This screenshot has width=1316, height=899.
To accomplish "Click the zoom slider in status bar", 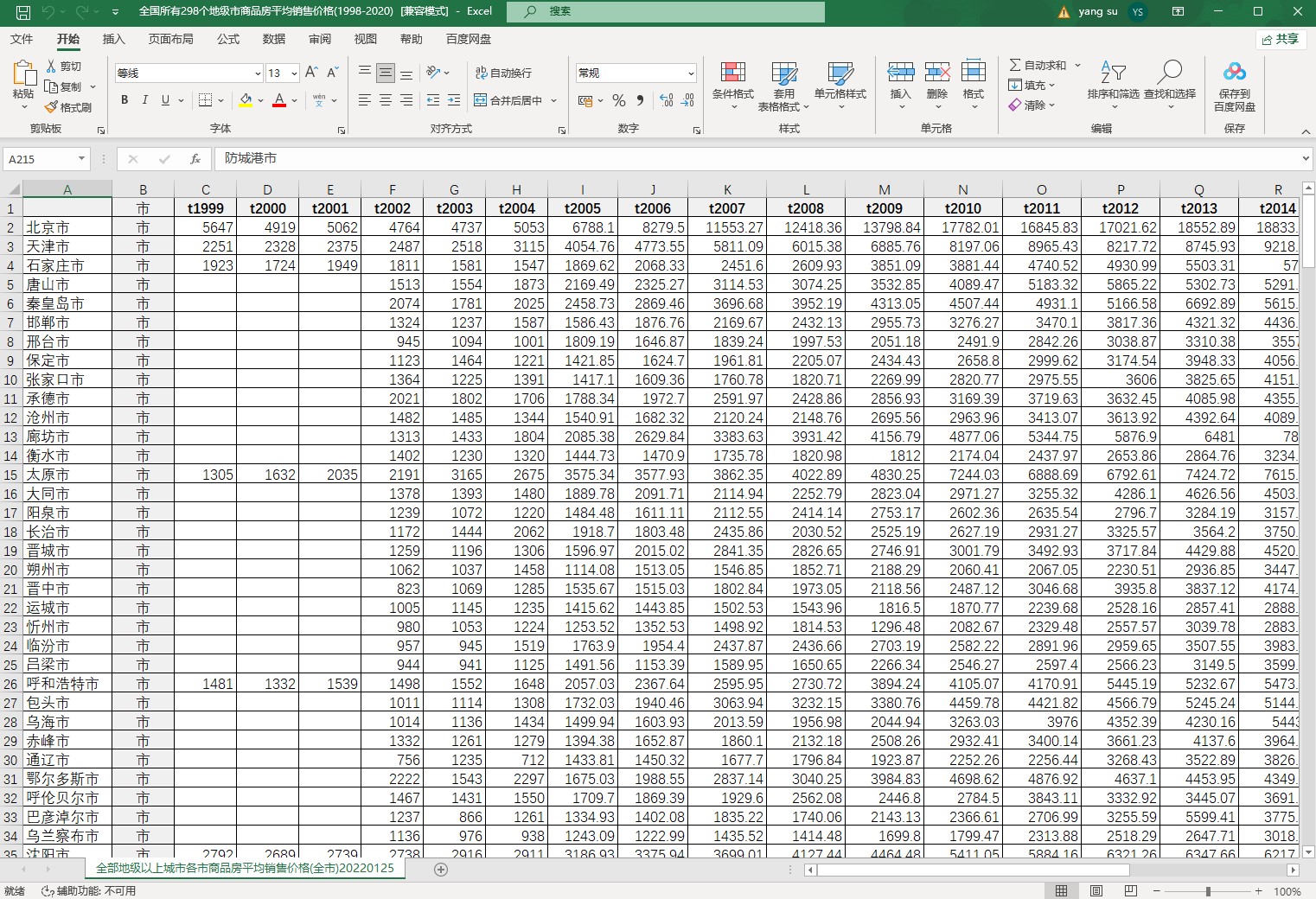I will pos(1208,891).
